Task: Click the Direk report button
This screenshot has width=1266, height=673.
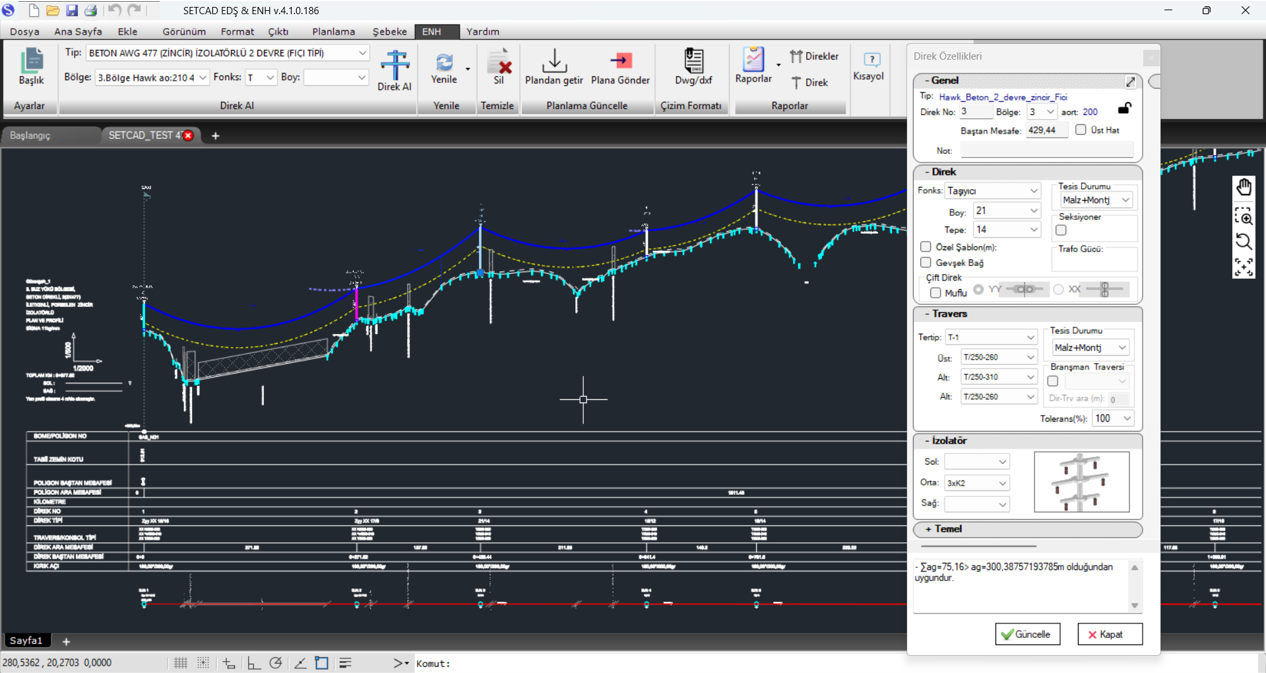Action: [x=810, y=82]
